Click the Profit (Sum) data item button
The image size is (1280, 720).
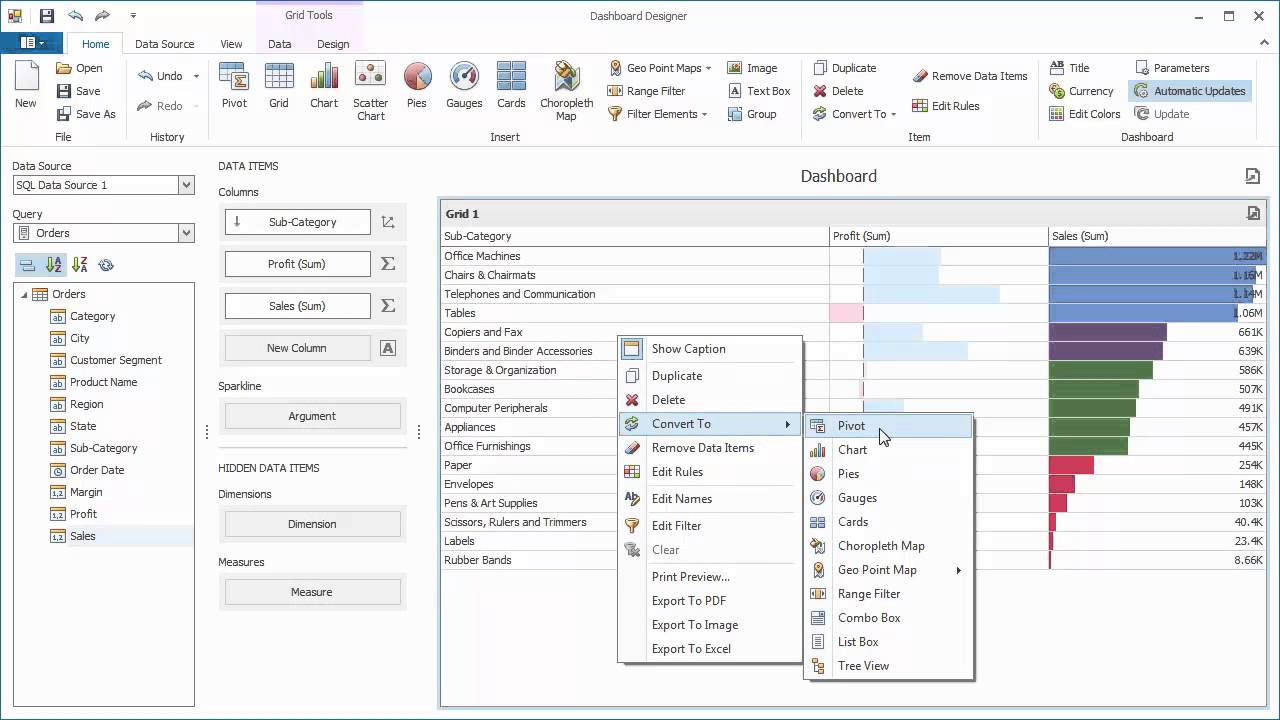(x=297, y=264)
